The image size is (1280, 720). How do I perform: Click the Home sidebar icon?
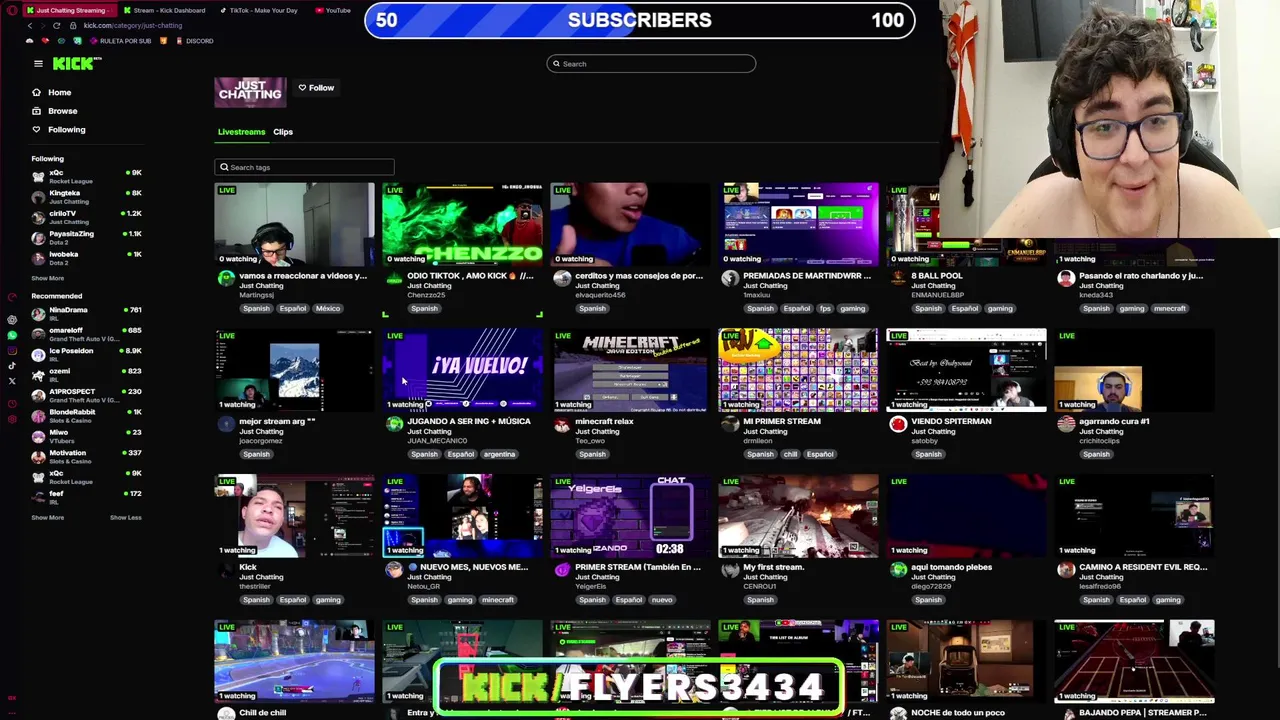click(x=36, y=92)
